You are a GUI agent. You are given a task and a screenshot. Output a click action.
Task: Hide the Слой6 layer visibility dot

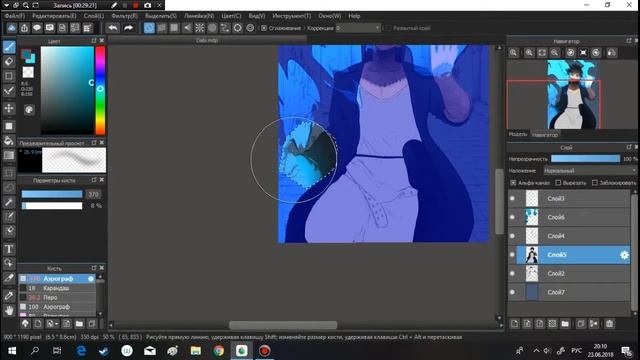point(512,217)
